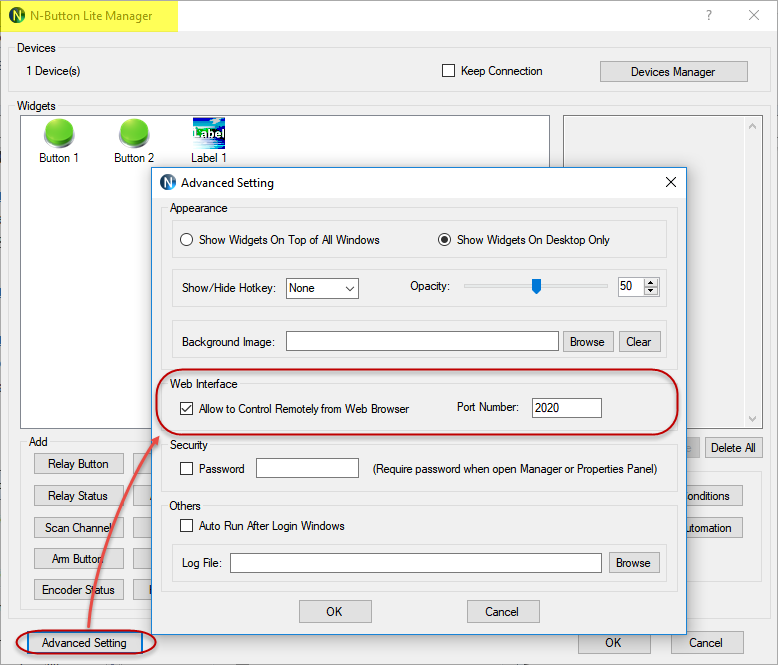Click scroll up arrow in right panel
This screenshot has width=778, height=665.
click(x=752, y=126)
